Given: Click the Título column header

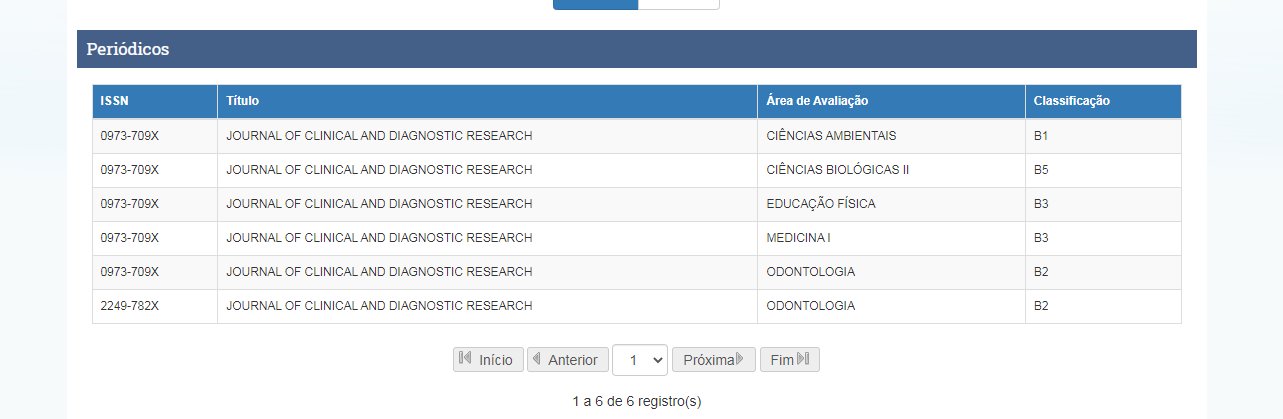Looking at the screenshot, I should (487, 101).
